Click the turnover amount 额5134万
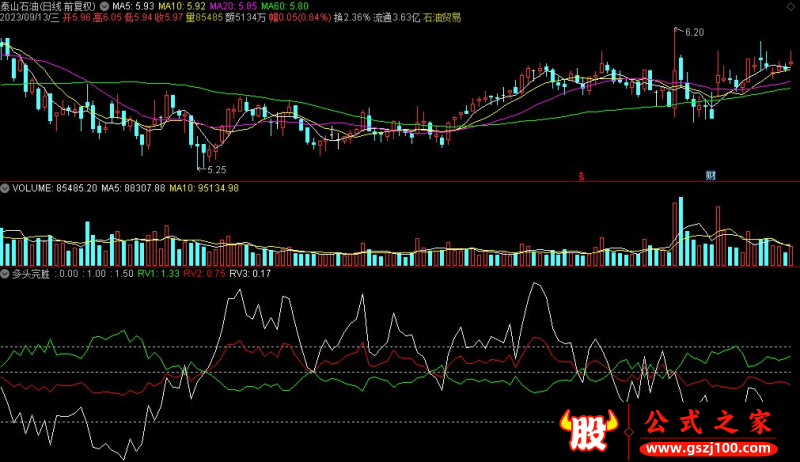Viewport: 800px width, 462px height. click(245, 18)
